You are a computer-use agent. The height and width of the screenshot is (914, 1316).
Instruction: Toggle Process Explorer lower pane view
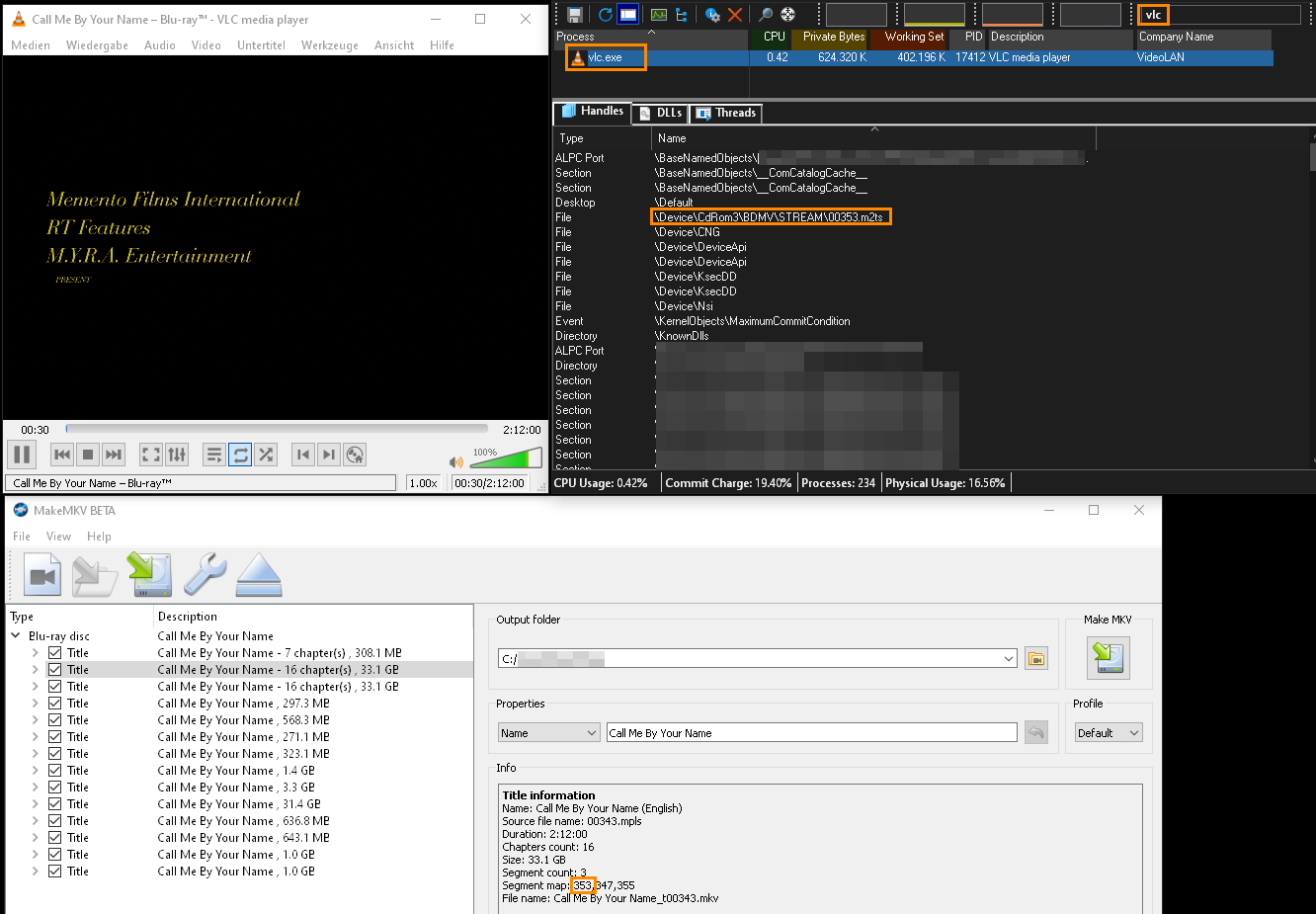point(628,14)
